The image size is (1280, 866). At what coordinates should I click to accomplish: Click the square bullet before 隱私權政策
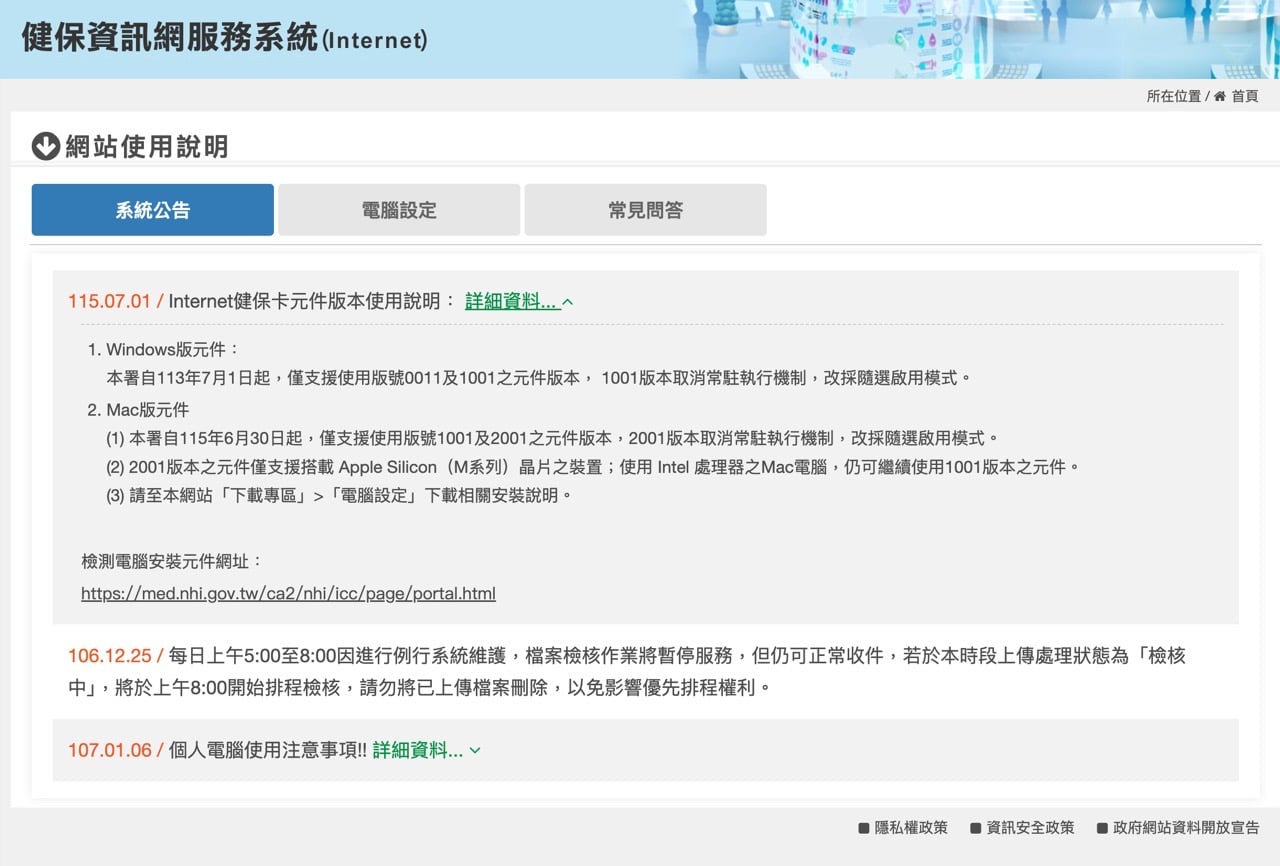pyautogui.click(x=864, y=828)
